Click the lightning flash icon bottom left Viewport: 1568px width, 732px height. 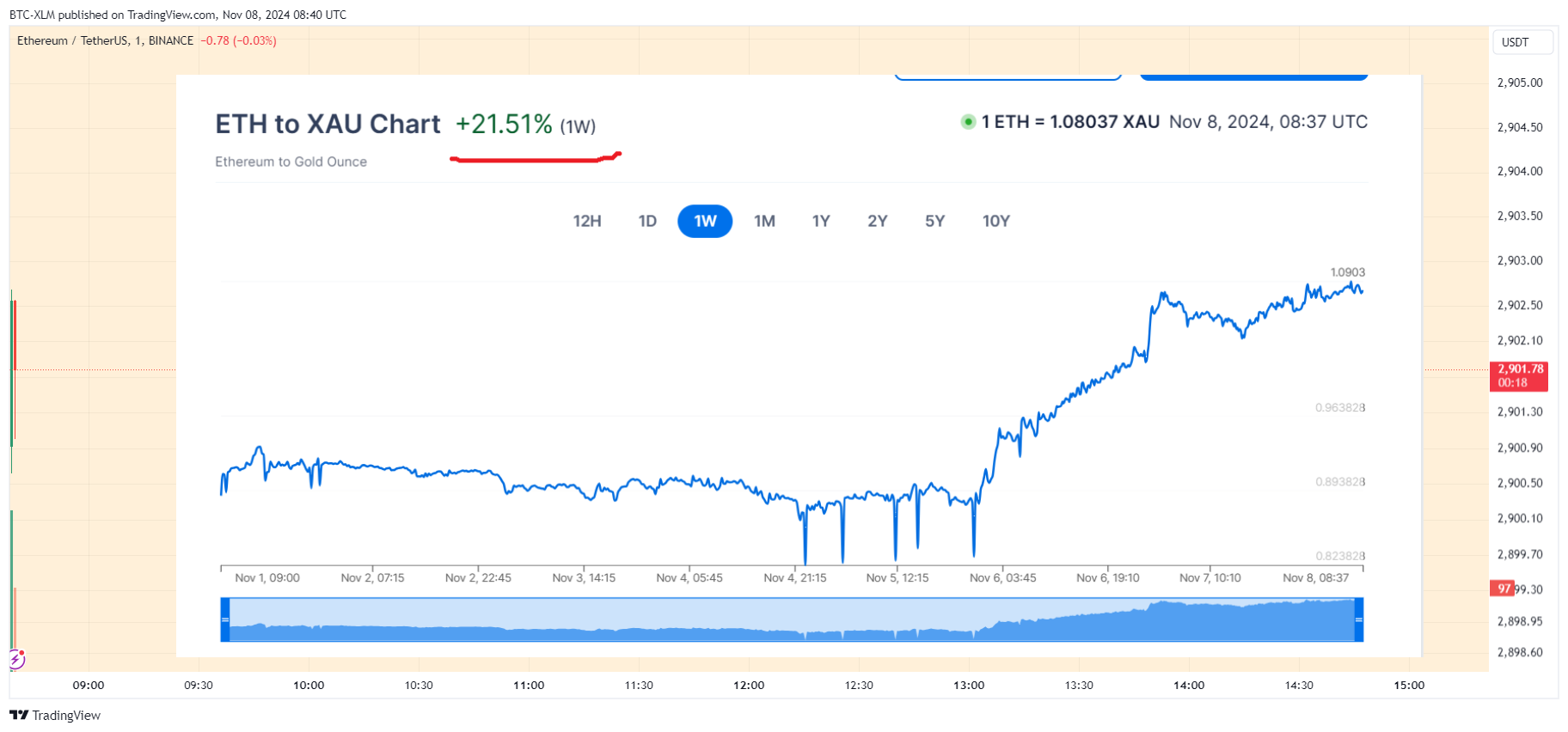click(x=17, y=659)
